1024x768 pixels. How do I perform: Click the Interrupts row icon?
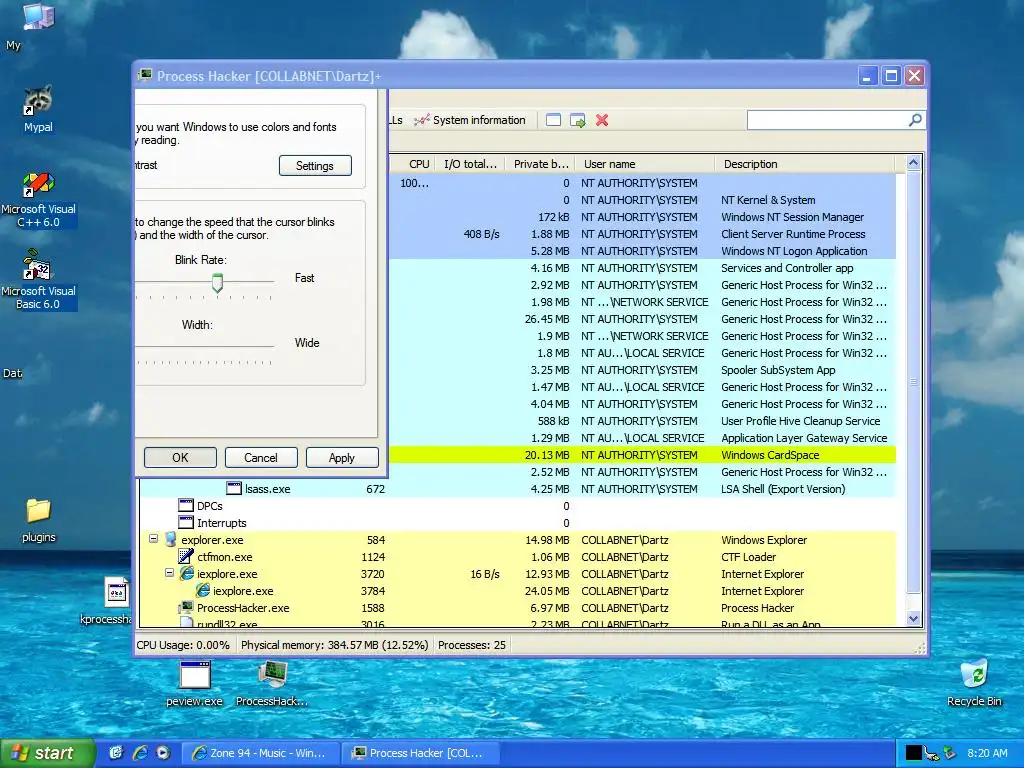186,522
